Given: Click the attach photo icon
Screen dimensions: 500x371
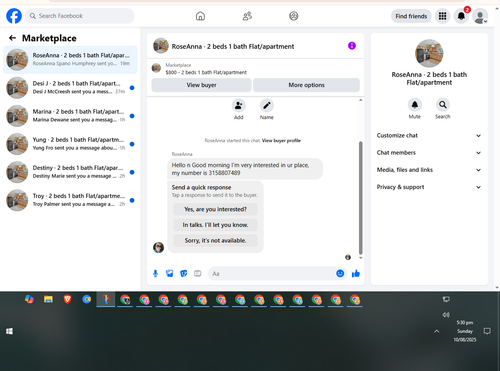Looking at the screenshot, I should pyautogui.click(x=170, y=274).
